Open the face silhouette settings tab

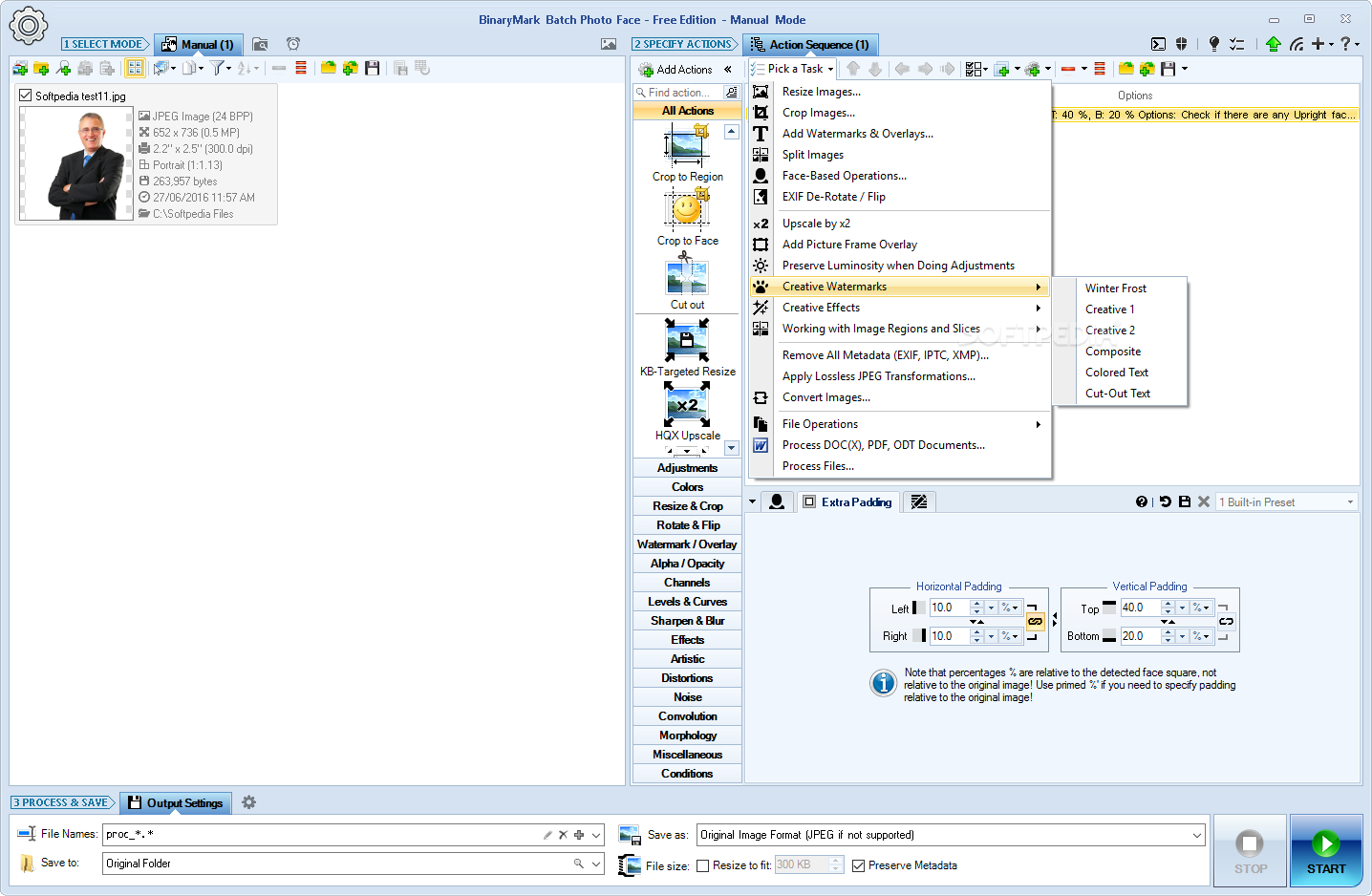coord(777,501)
